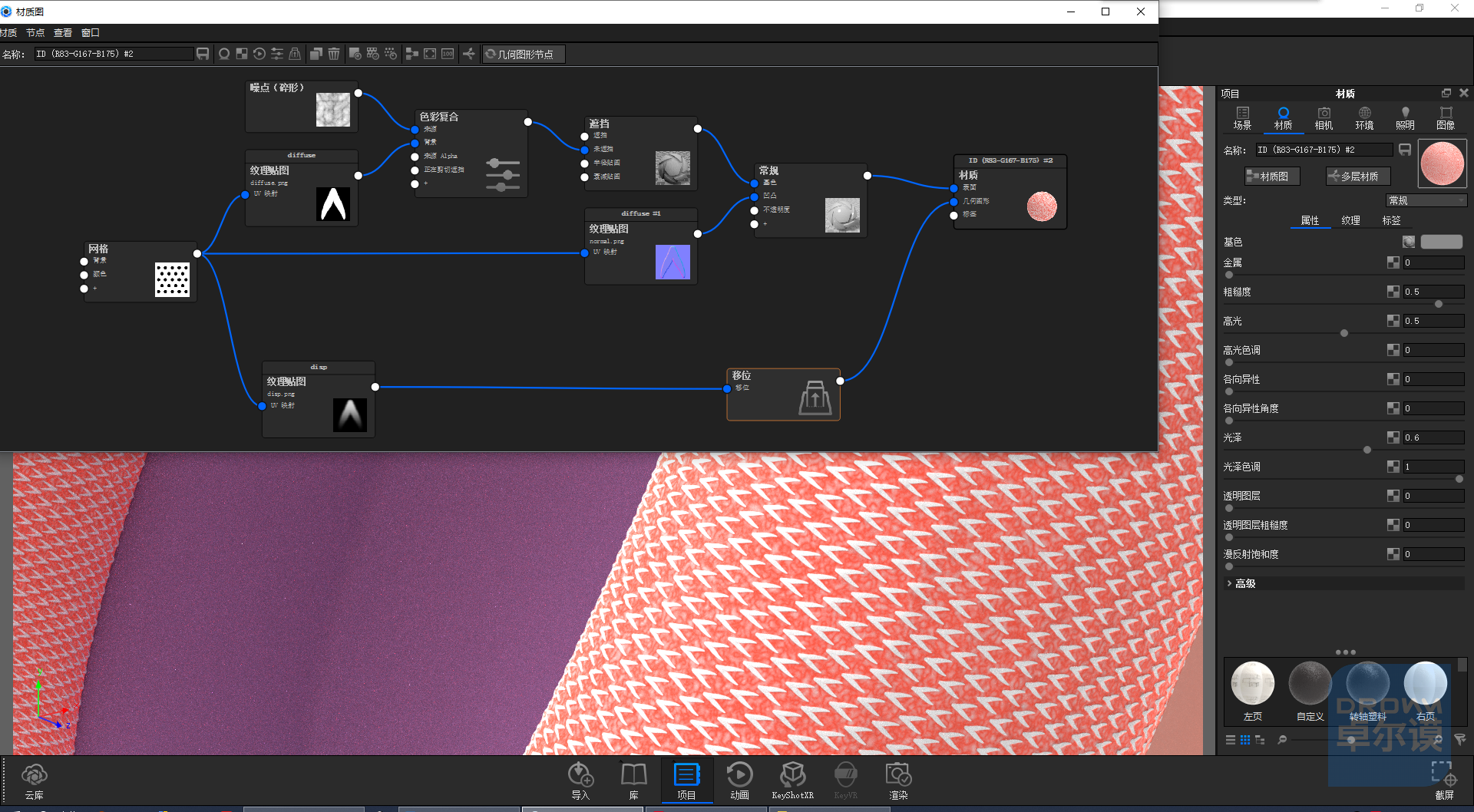Switch to the 图像 (Image) tab
The height and width of the screenshot is (812, 1474).
coord(1446,118)
